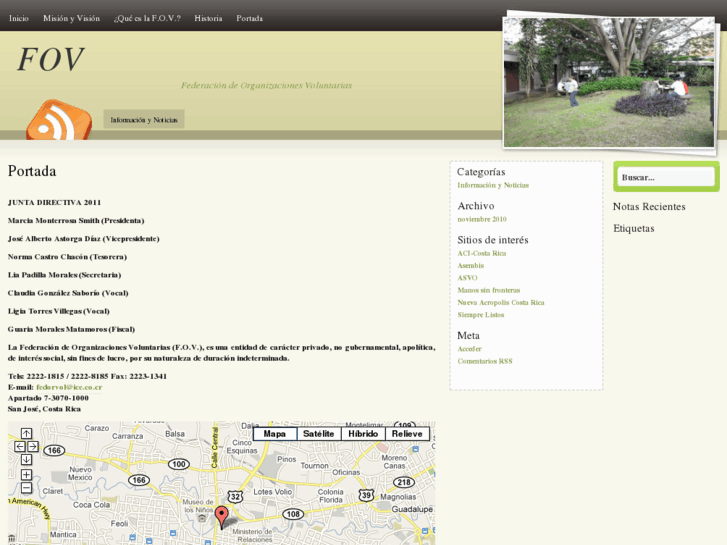Screen dimensions: 727x545
Task: Pan map up with arrow control
Action: click(x=26, y=433)
